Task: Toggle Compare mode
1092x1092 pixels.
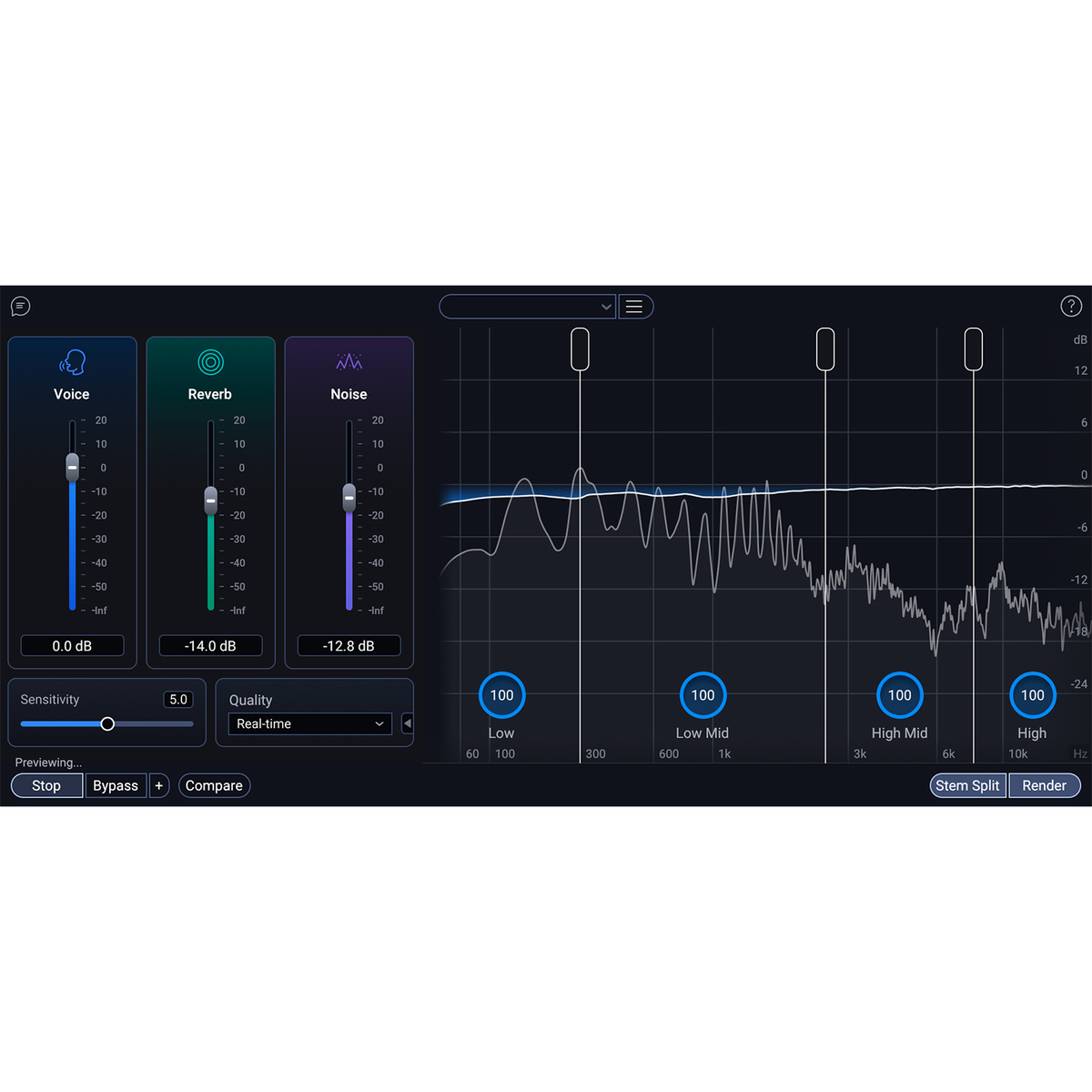Action: point(214,785)
